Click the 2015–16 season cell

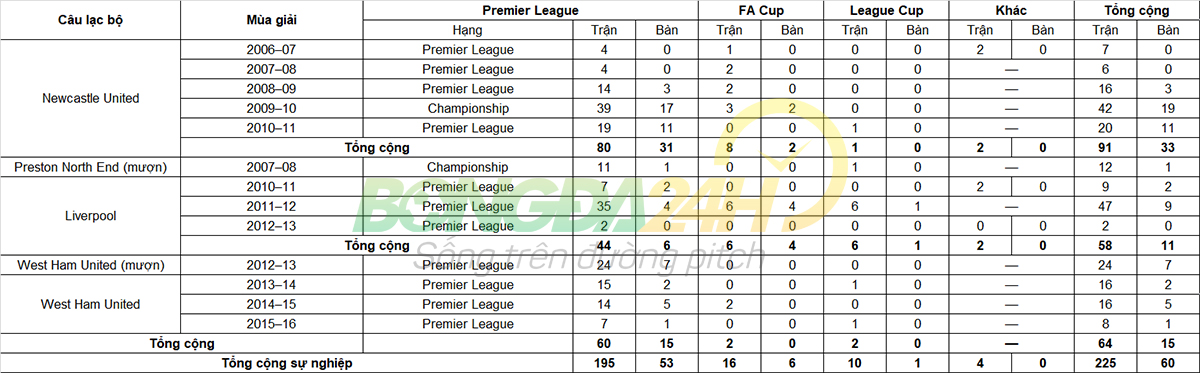click(271, 324)
